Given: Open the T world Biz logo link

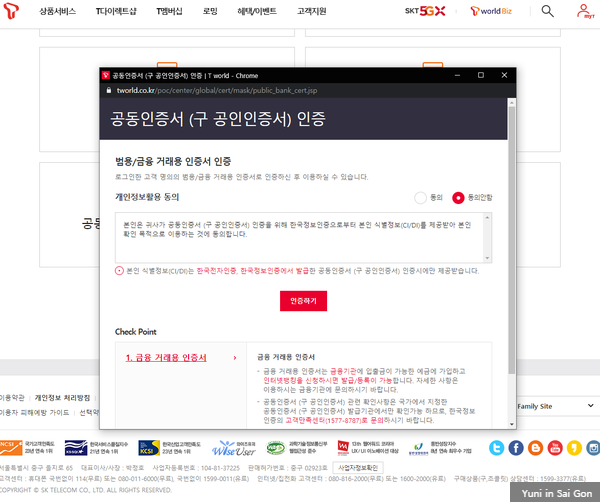Looking at the screenshot, I should coord(491,11).
